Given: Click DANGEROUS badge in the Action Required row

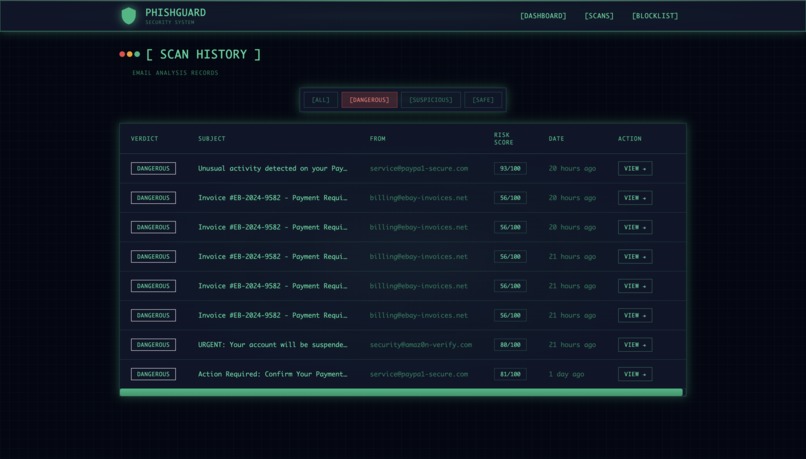Looking at the screenshot, I should coord(153,374).
